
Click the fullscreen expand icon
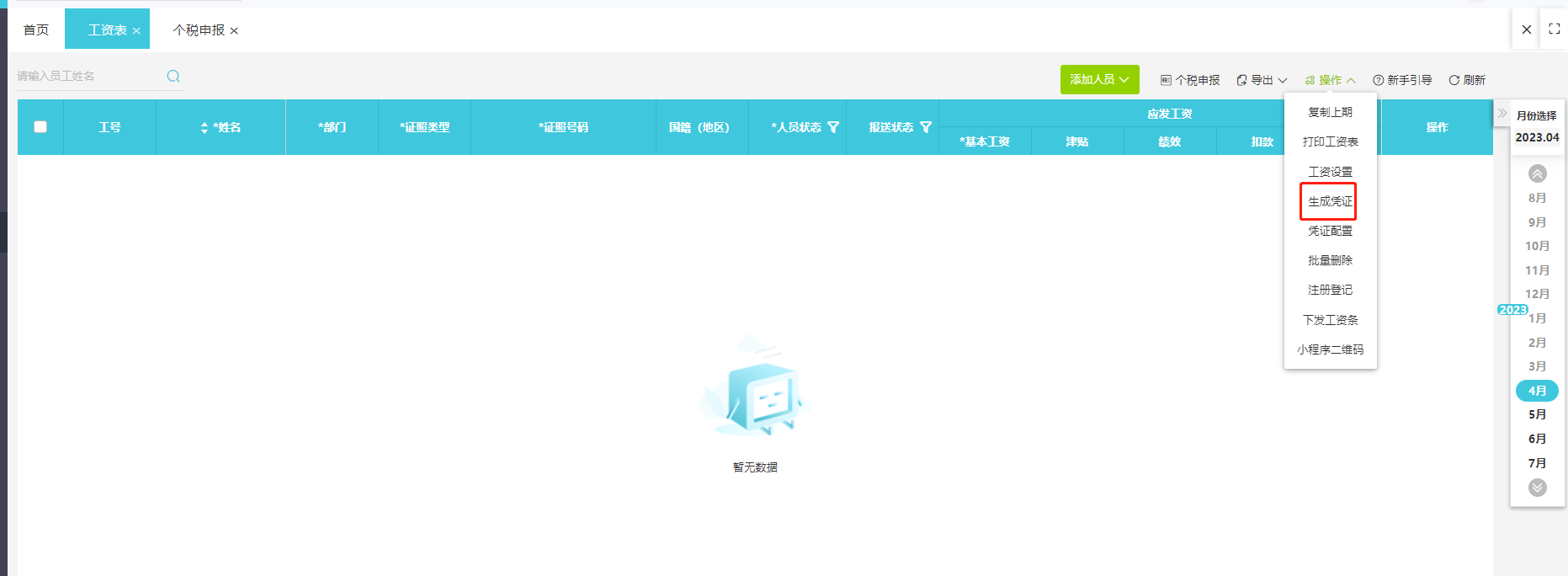(x=1554, y=29)
